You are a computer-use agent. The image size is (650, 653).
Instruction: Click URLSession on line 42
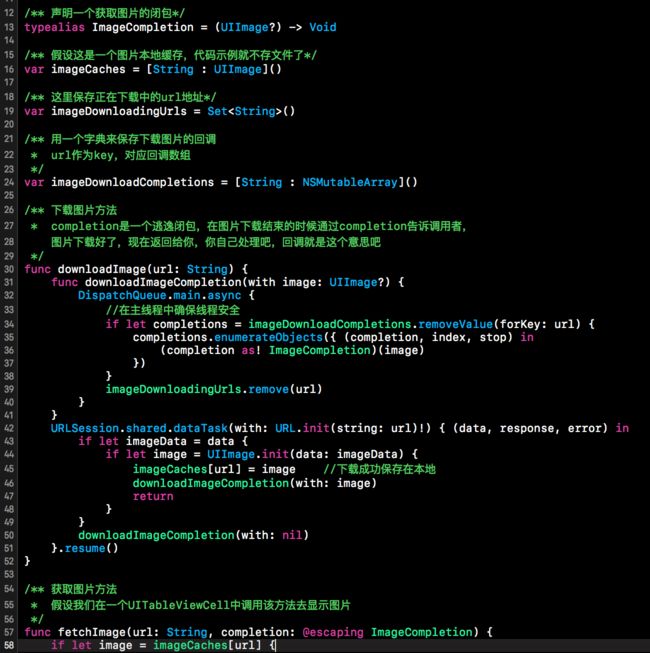coord(85,428)
